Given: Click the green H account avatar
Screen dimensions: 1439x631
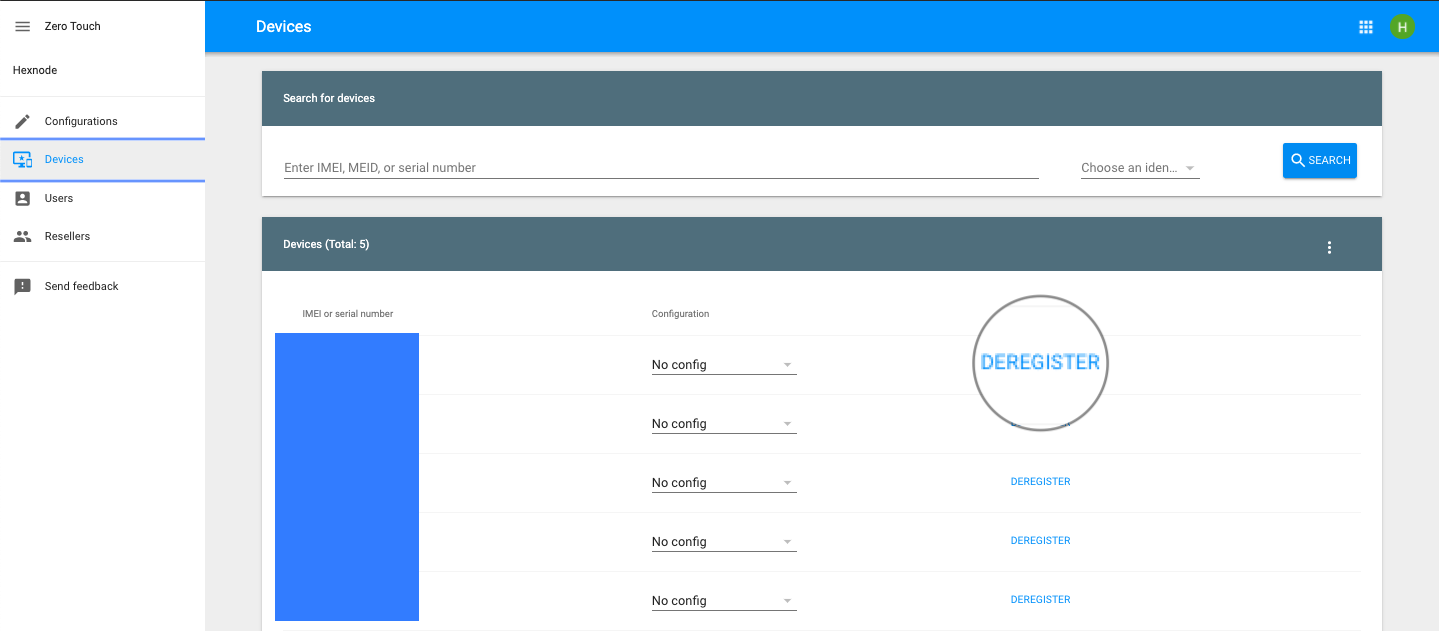Looking at the screenshot, I should [1402, 27].
